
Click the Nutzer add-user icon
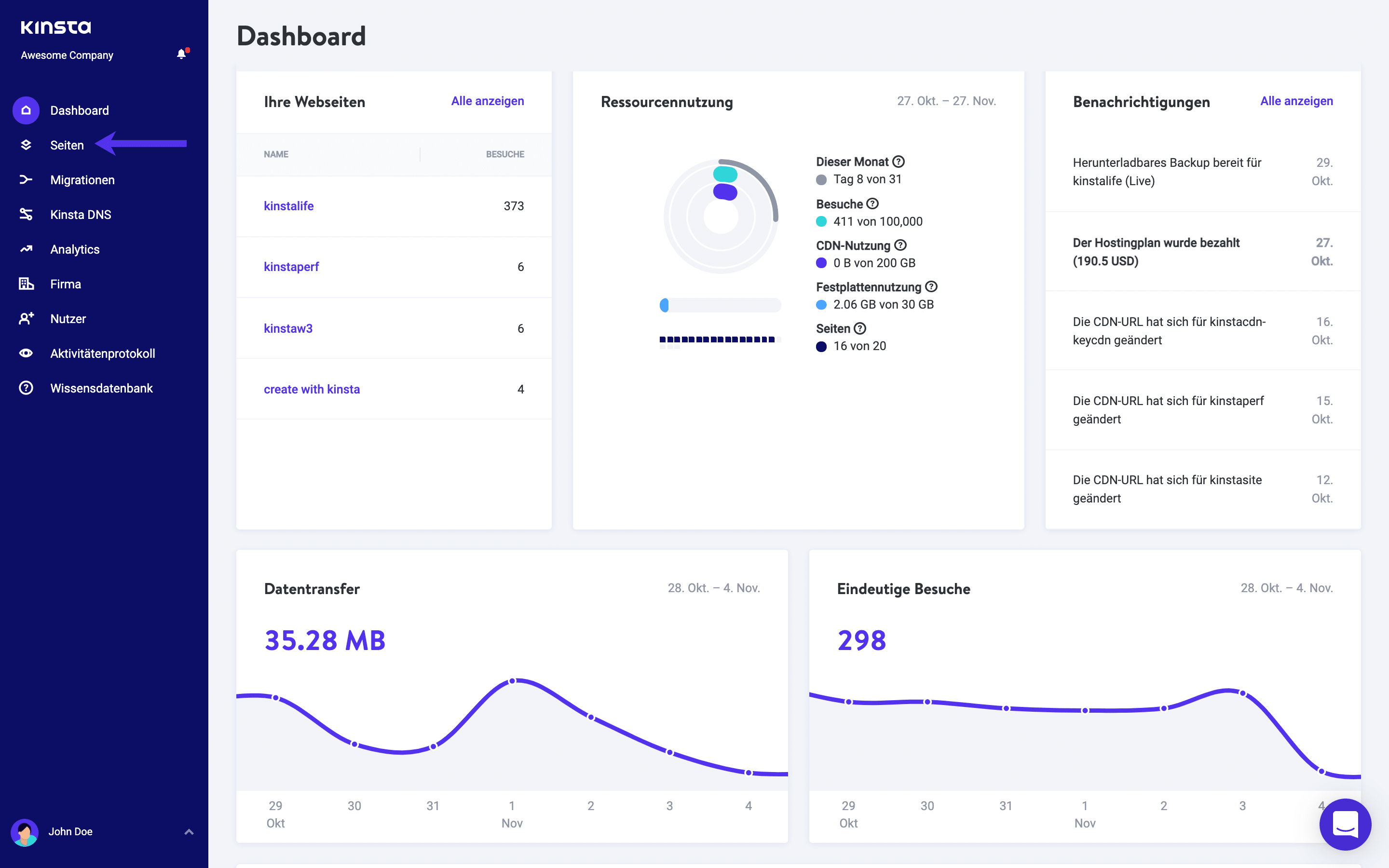click(26, 318)
